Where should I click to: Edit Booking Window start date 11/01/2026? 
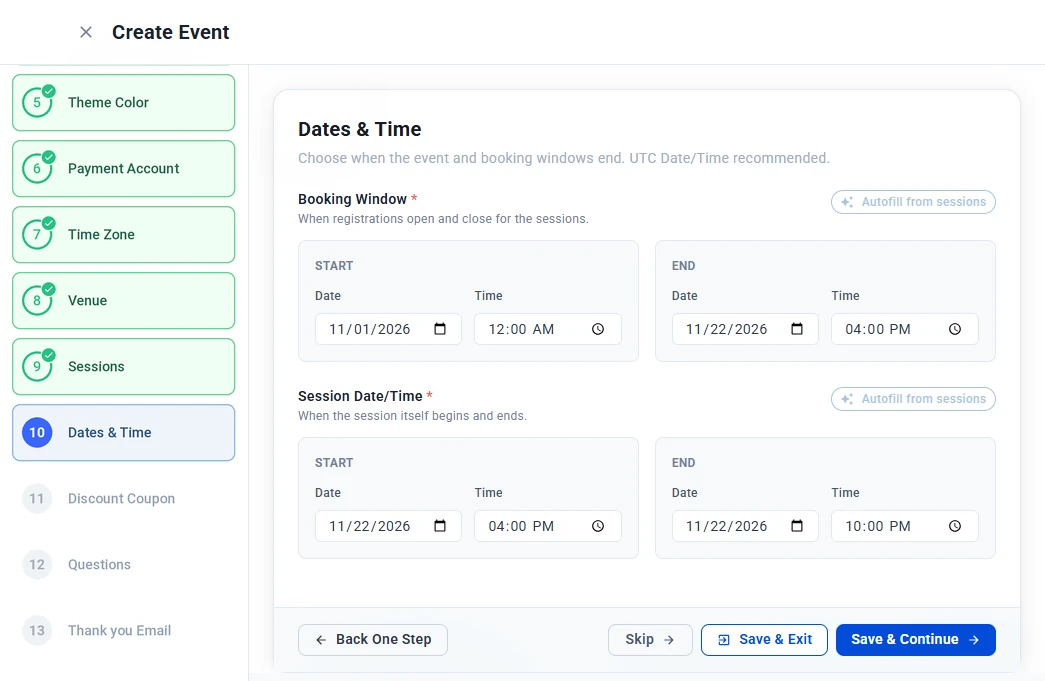[388, 329]
